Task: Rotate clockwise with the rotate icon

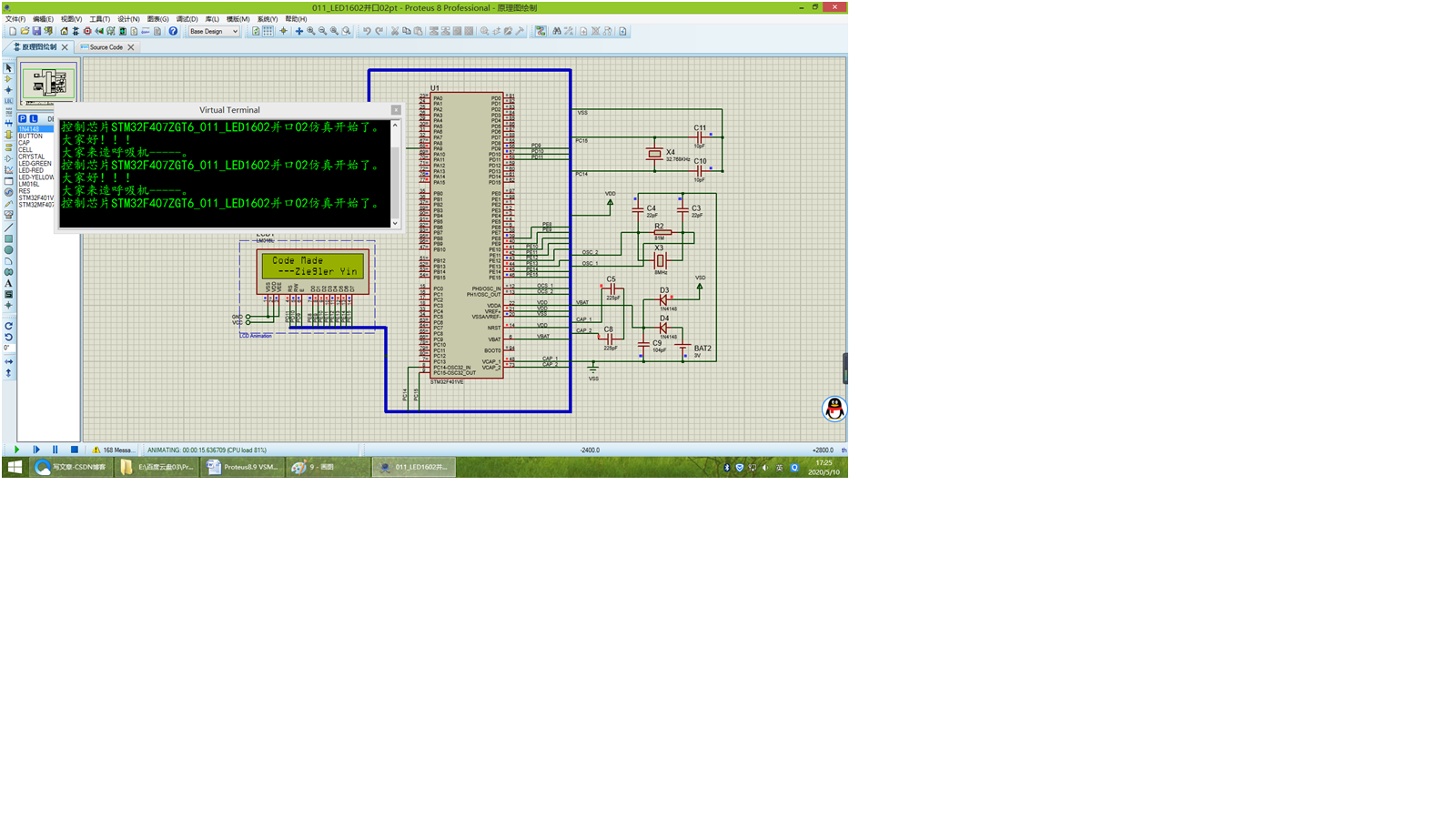Action: (x=8, y=326)
